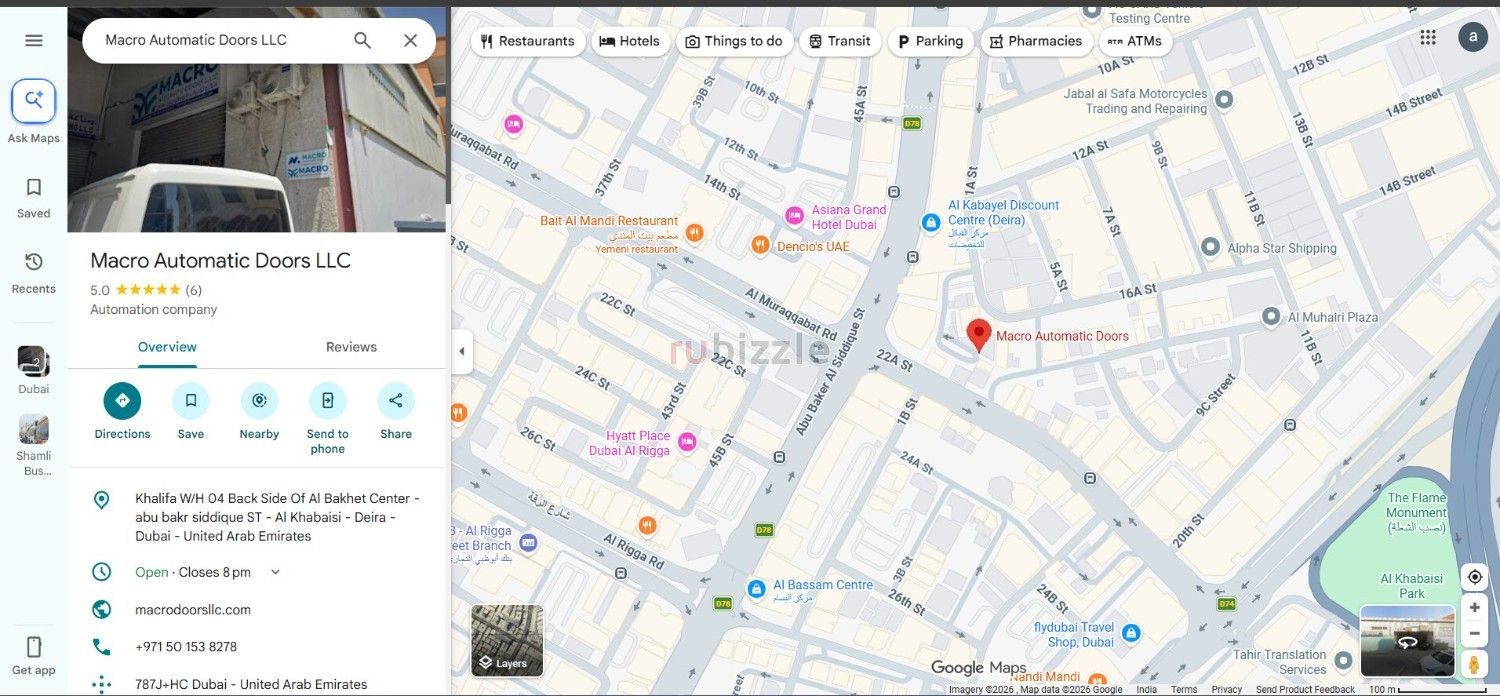The width and height of the screenshot is (1500, 696).
Task: Select Al Muhairi Plaza marker
Action: coord(1271,316)
